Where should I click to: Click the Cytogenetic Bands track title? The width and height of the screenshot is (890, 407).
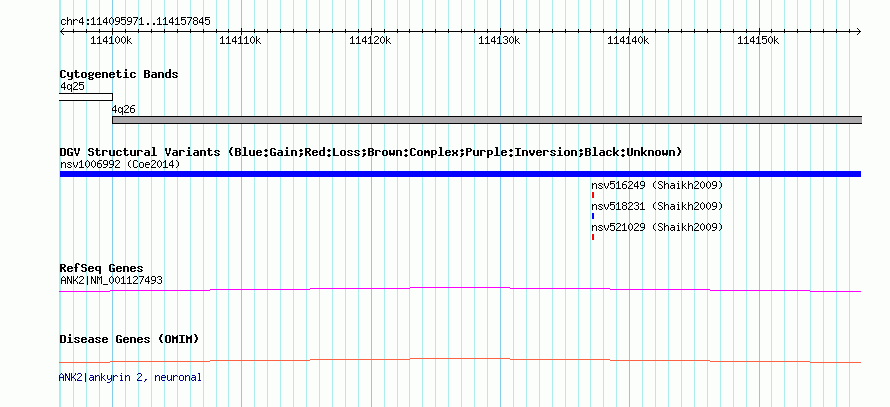[119, 74]
